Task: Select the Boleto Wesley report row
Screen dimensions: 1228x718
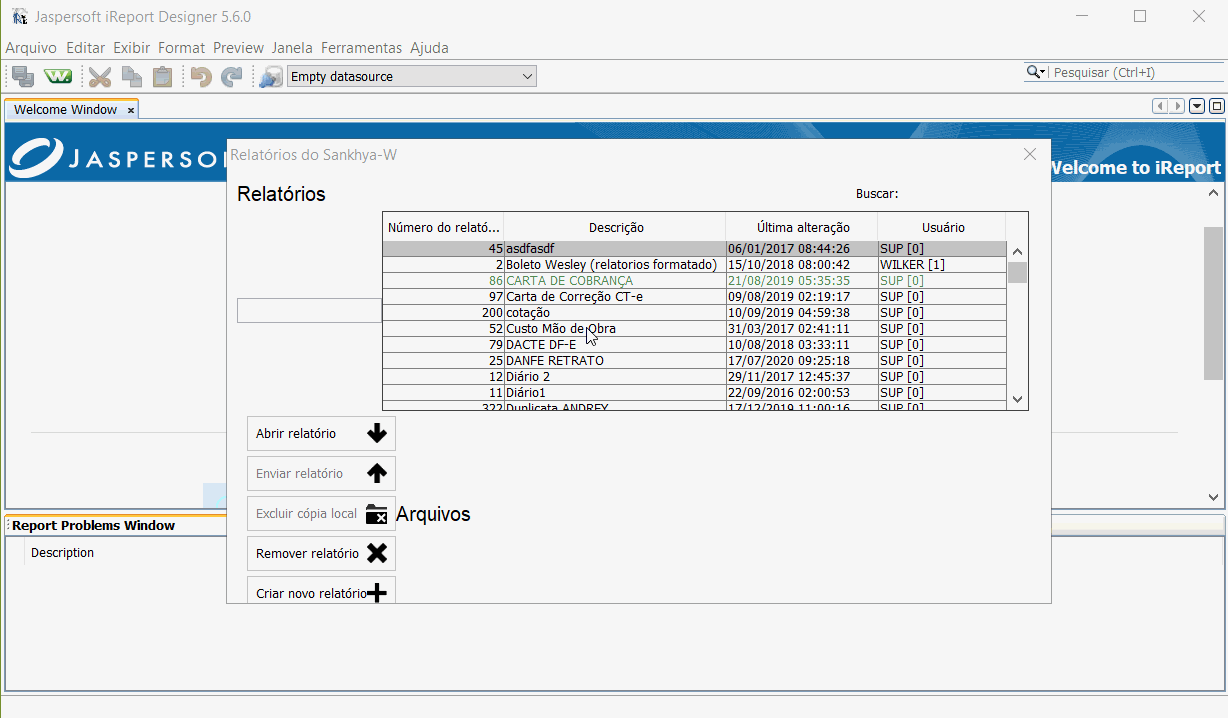Action: tap(694, 264)
